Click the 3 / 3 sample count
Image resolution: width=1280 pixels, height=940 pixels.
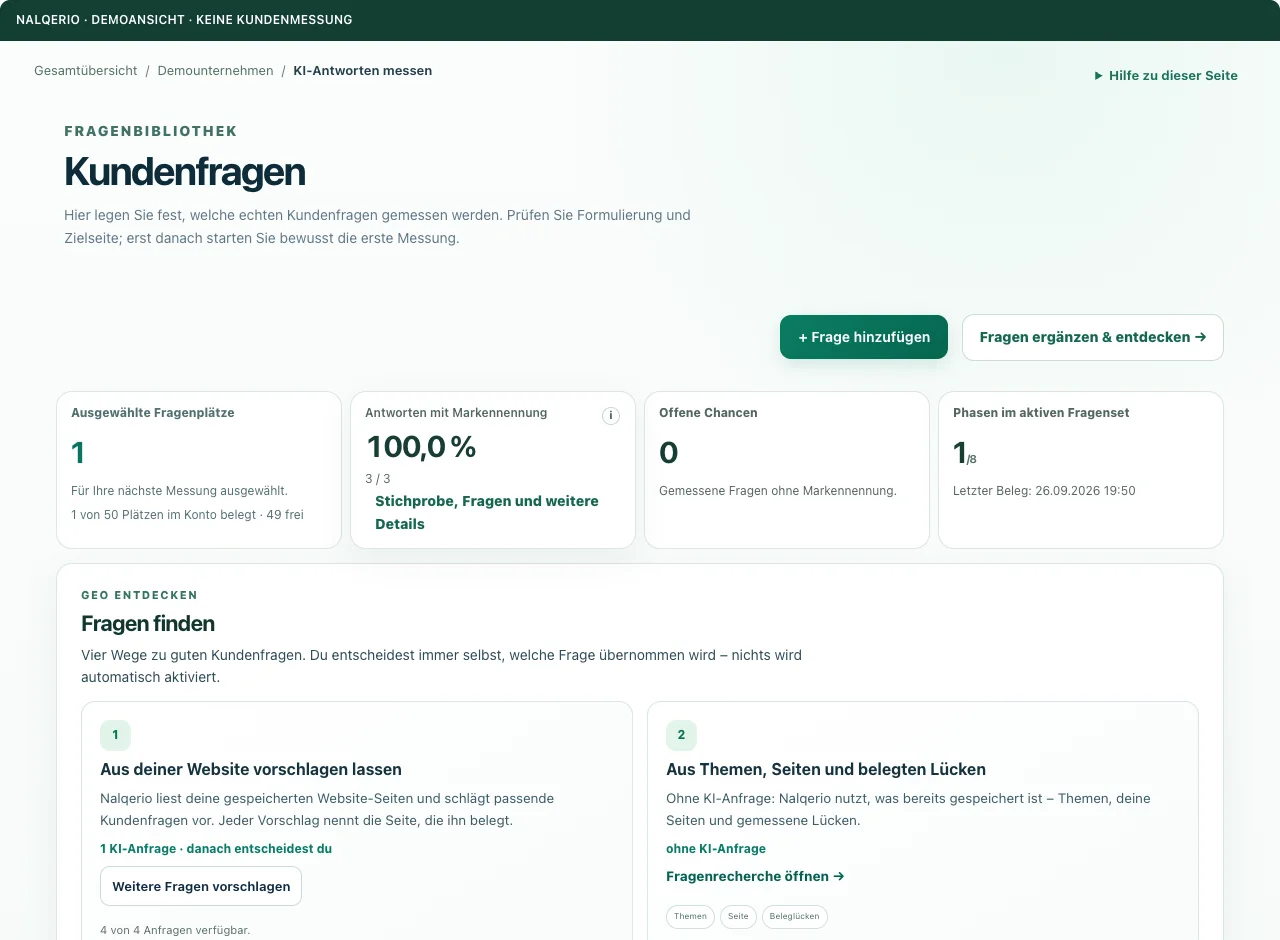coord(378,479)
